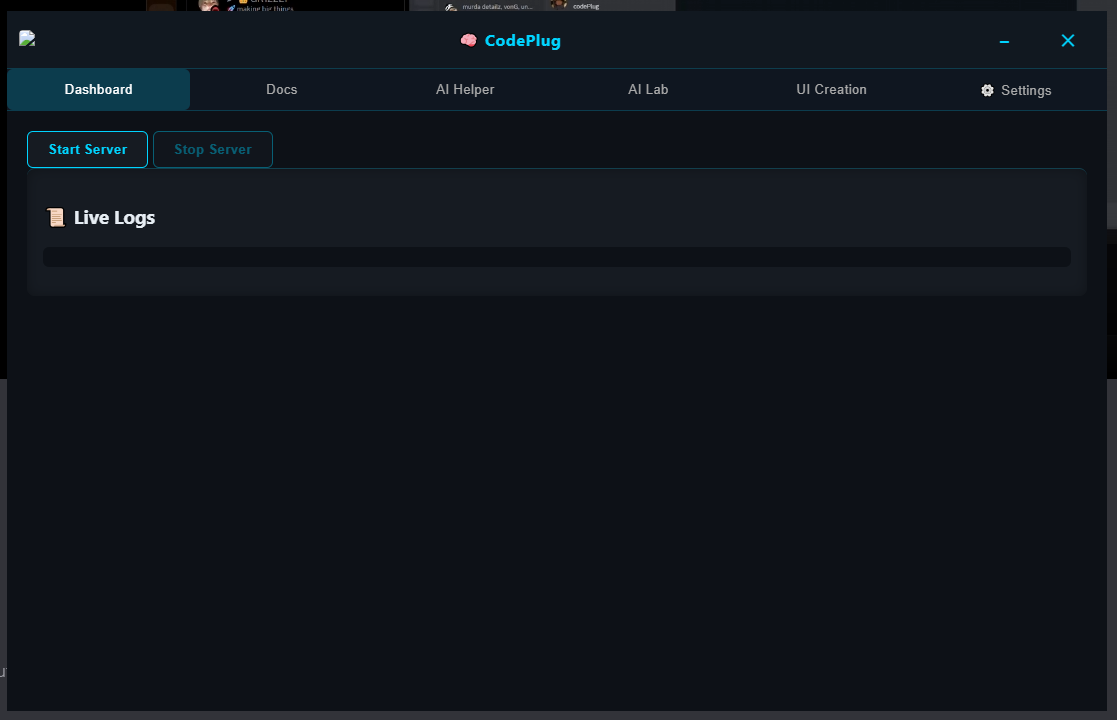Click the brain emoji in the title bar

(x=467, y=40)
